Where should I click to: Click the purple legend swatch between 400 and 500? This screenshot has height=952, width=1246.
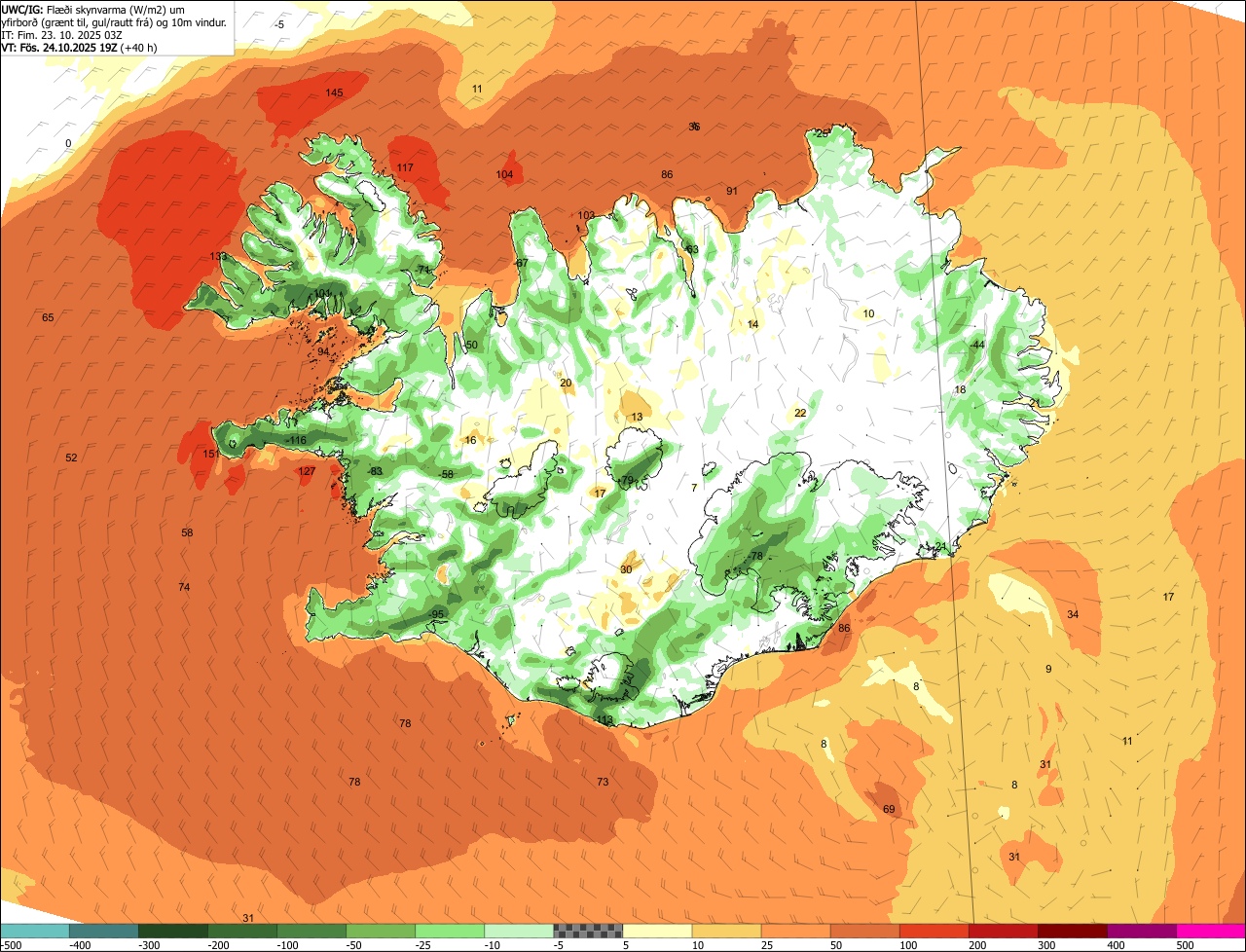[x=1142, y=931]
